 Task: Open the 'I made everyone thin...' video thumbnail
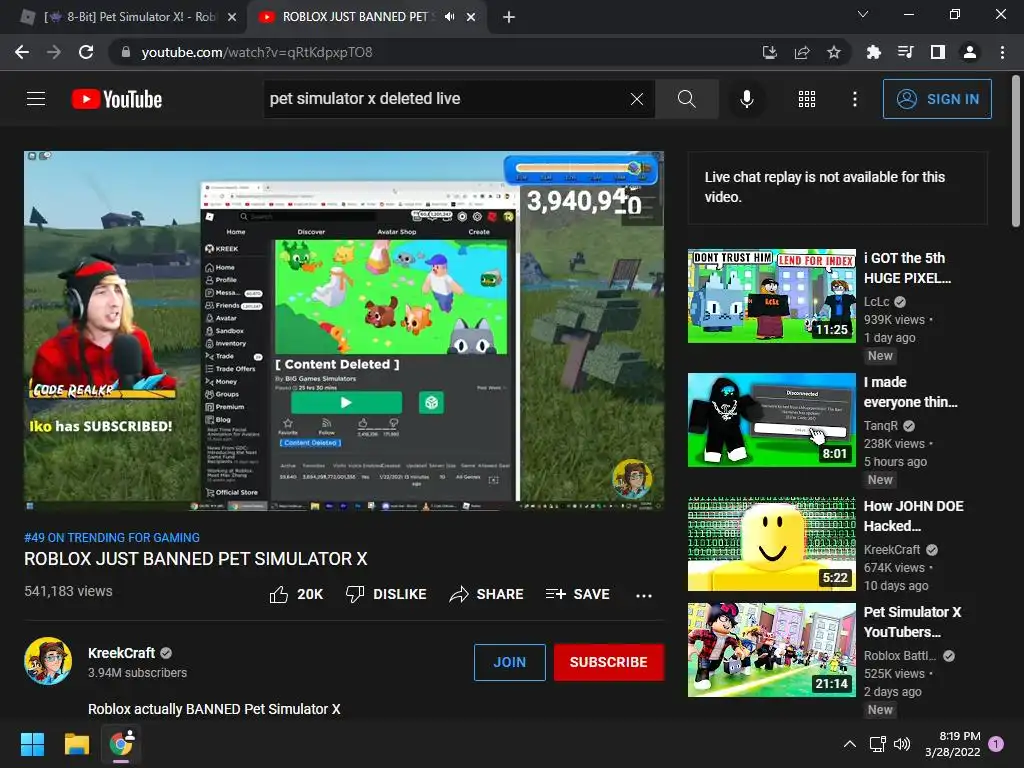[x=771, y=419]
